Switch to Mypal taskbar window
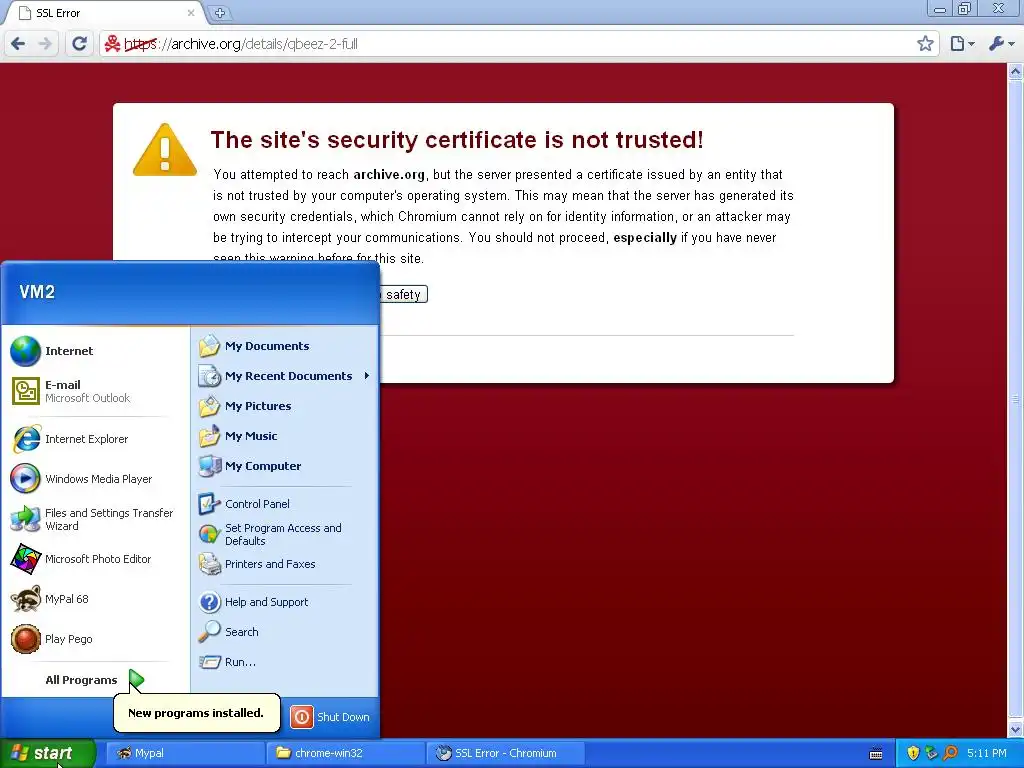Screen dimensions: 1024x768 [184, 753]
